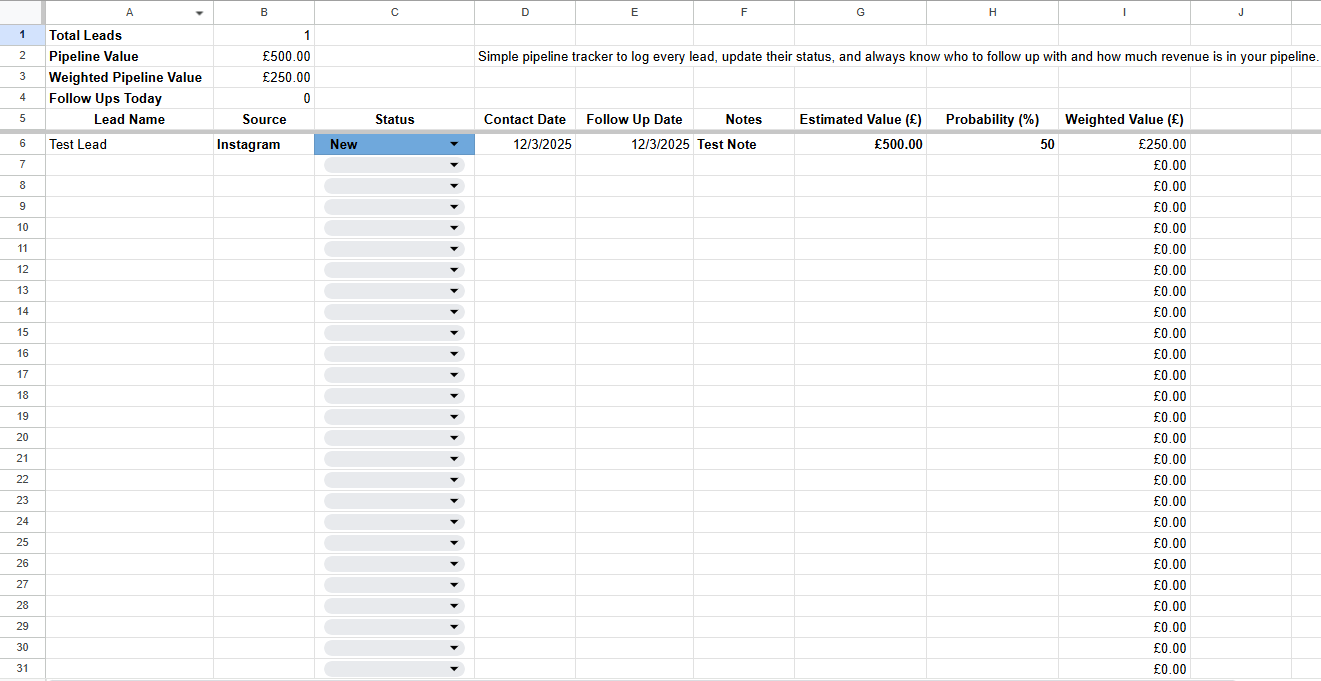Open the dropdown arrow in column A header
This screenshot has width=1321, height=681.
coord(199,13)
